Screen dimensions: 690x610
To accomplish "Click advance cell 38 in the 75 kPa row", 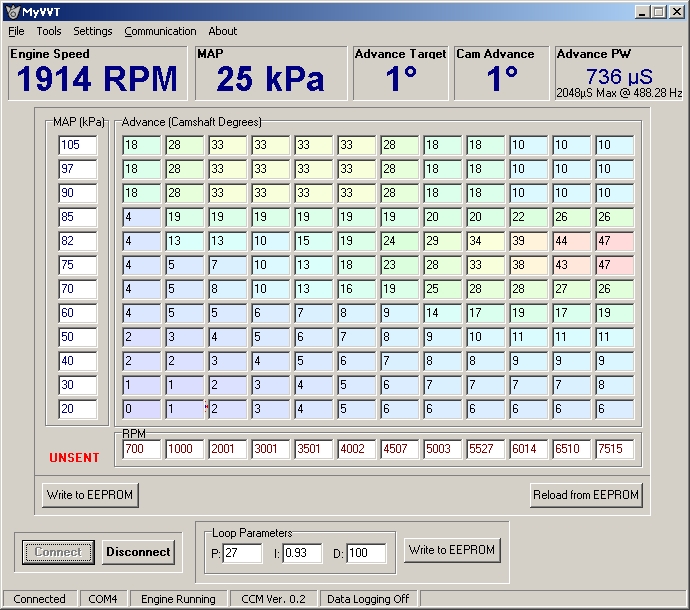I will (529, 265).
